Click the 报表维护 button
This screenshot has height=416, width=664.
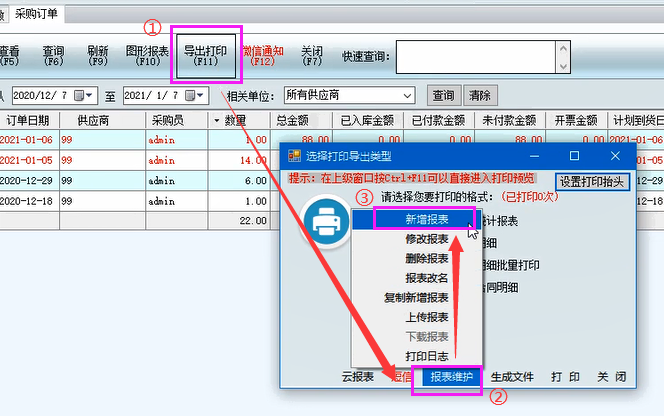tap(446, 377)
